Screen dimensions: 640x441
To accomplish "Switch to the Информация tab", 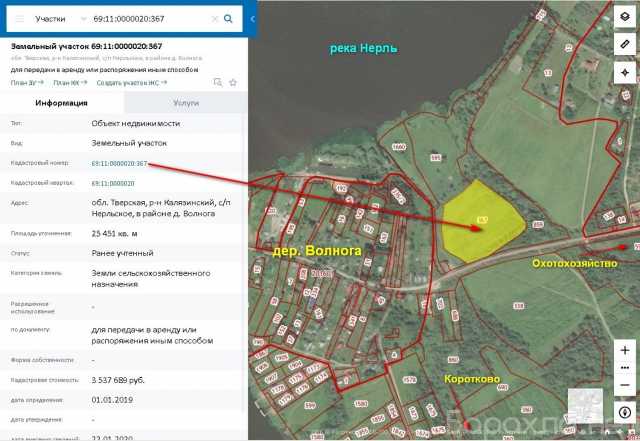I will point(62,103).
